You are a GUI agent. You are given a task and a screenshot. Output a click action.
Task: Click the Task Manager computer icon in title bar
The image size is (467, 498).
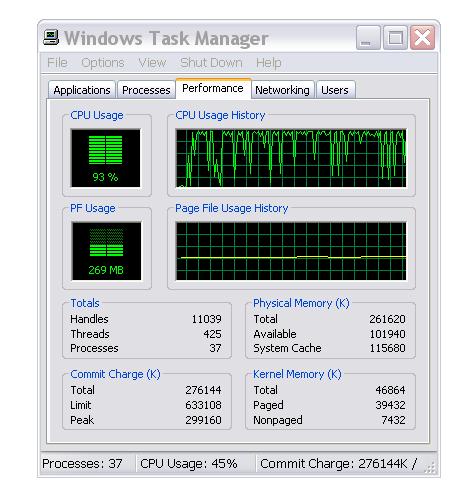51,38
